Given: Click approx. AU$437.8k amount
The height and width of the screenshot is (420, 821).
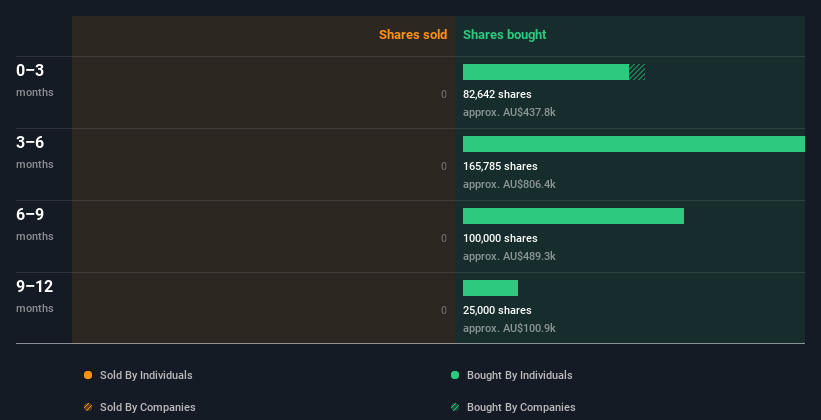Looking at the screenshot, I should [509, 112].
